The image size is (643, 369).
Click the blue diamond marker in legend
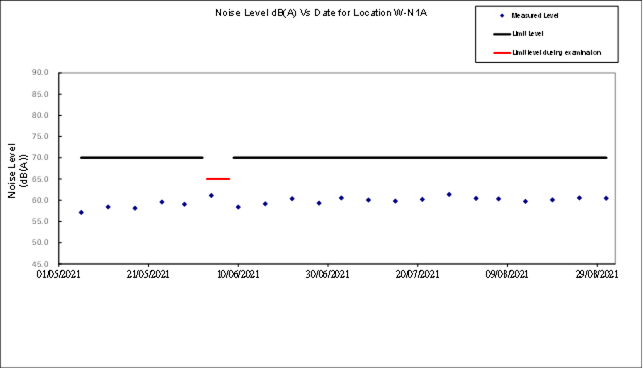click(x=502, y=16)
